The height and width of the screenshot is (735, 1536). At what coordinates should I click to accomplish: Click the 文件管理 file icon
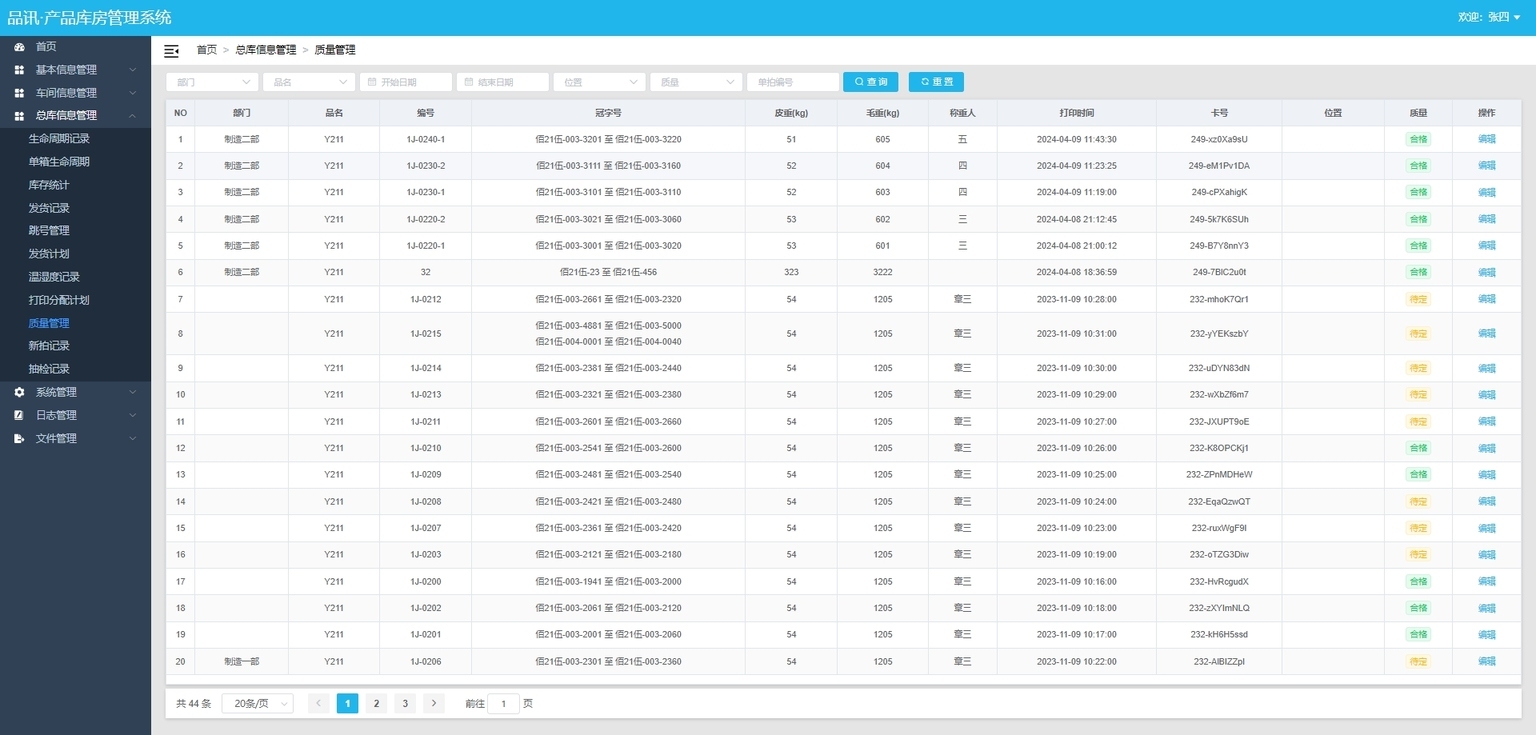click(x=19, y=438)
